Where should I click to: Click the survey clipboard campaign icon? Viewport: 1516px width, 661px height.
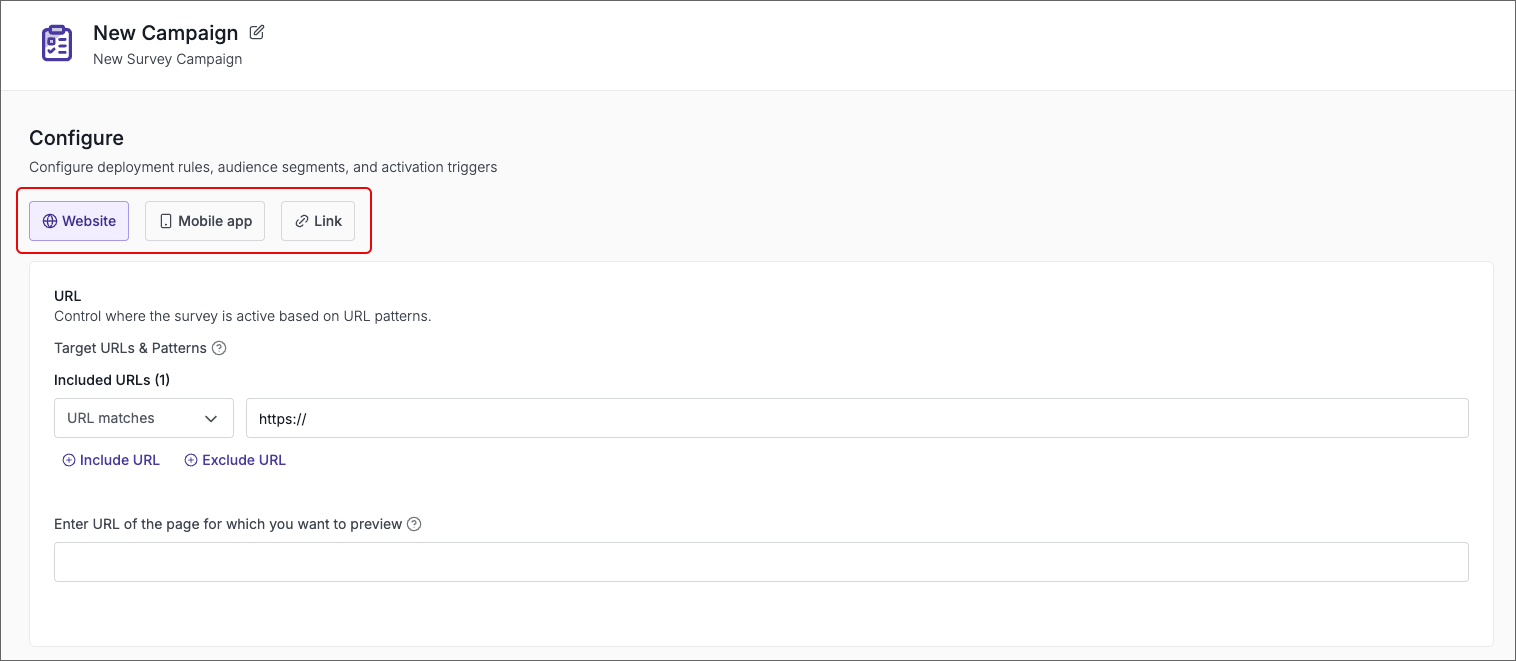click(57, 44)
